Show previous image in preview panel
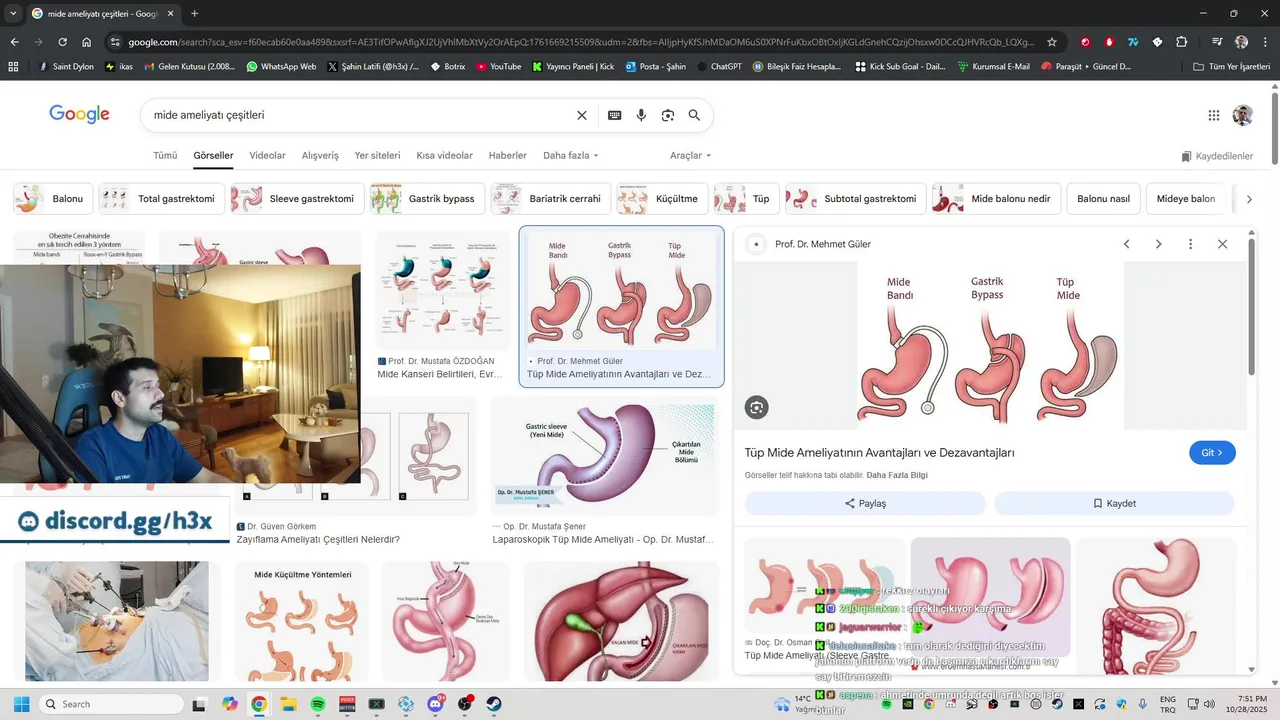Screen dimensions: 1280x720 [x=1127, y=244]
